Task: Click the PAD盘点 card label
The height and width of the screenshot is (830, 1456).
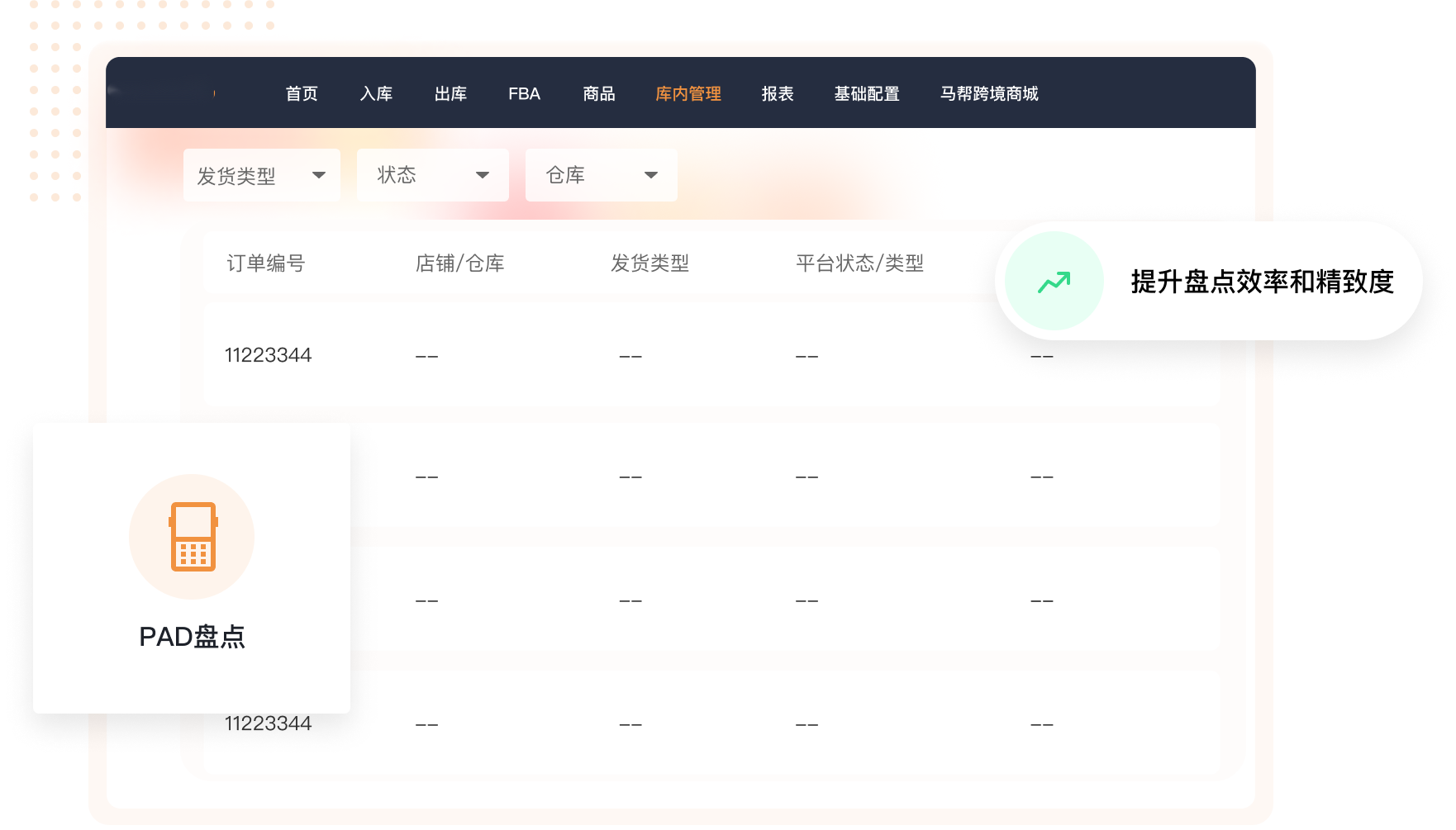Action: 192,637
